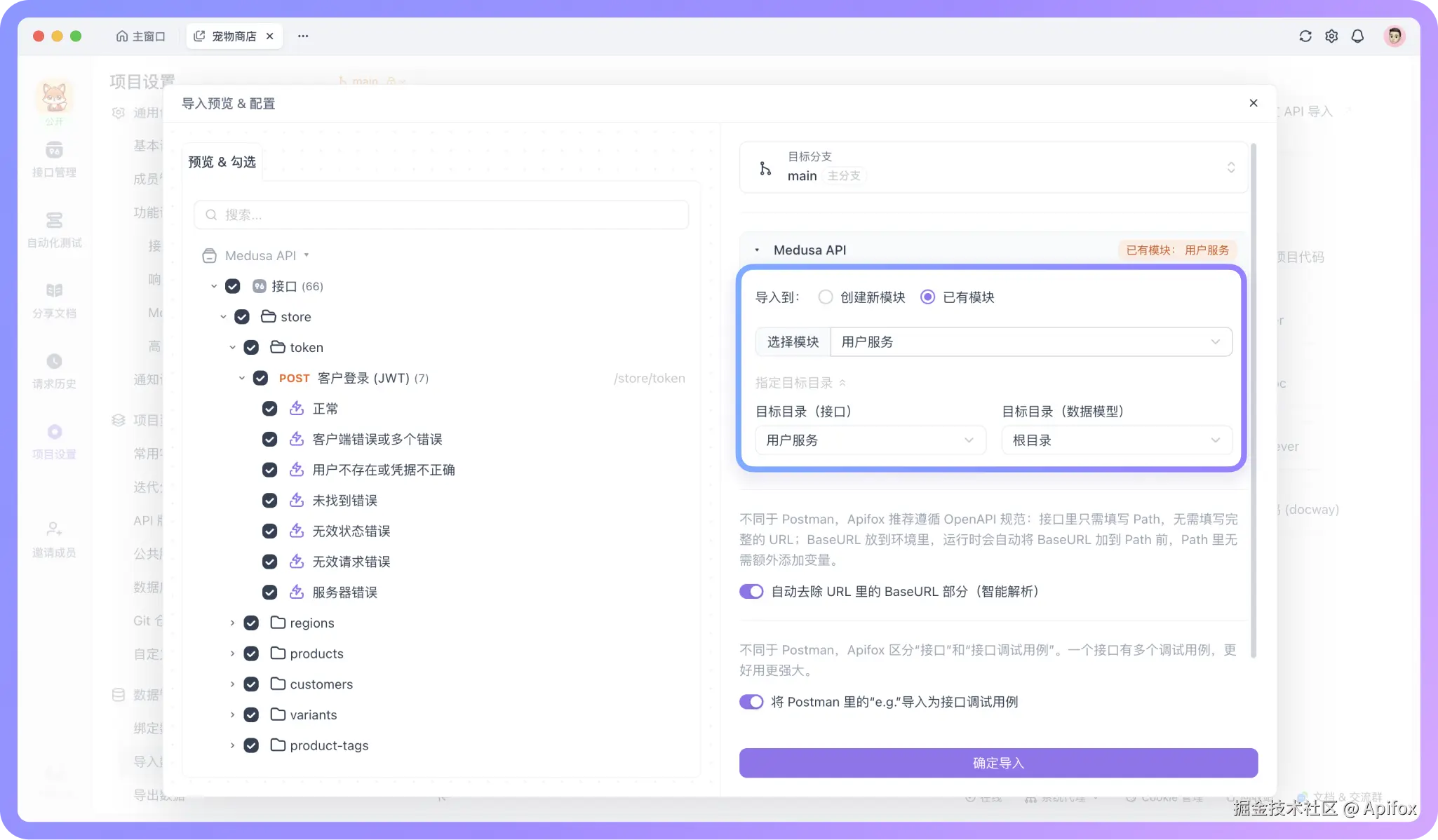The width and height of the screenshot is (1438, 840).
Task: Click the refresh icon in title bar
Action: [x=1305, y=36]
